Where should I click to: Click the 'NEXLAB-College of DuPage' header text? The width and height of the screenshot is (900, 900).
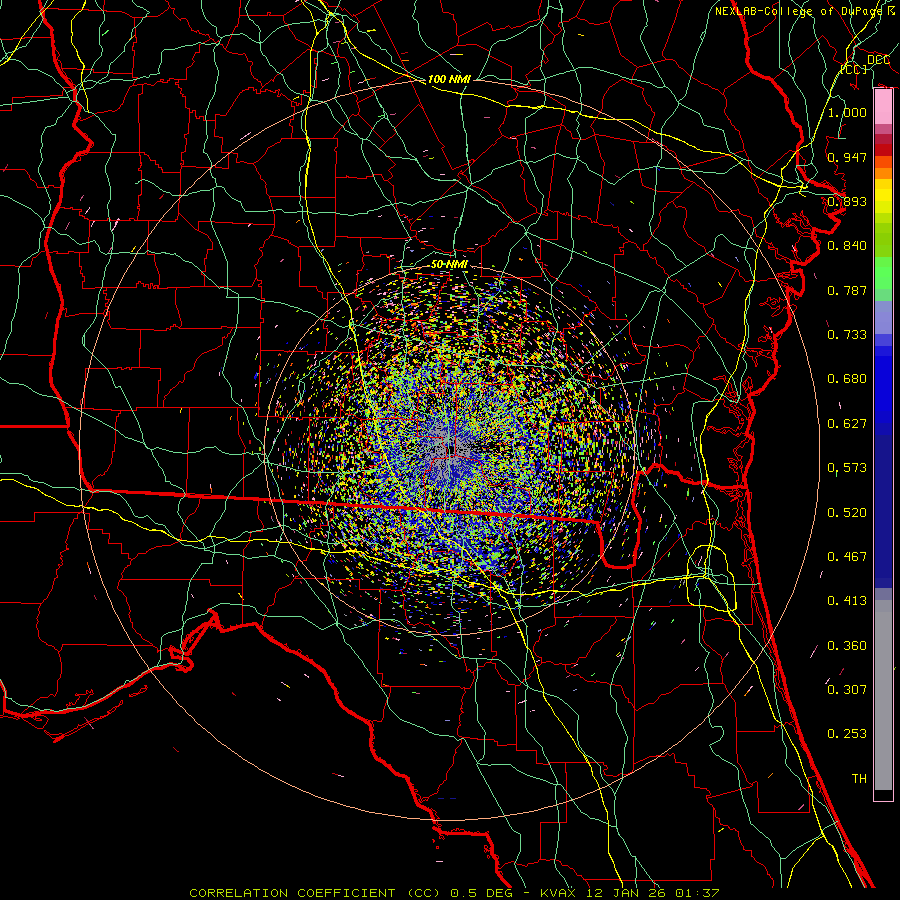pos(798,11)
